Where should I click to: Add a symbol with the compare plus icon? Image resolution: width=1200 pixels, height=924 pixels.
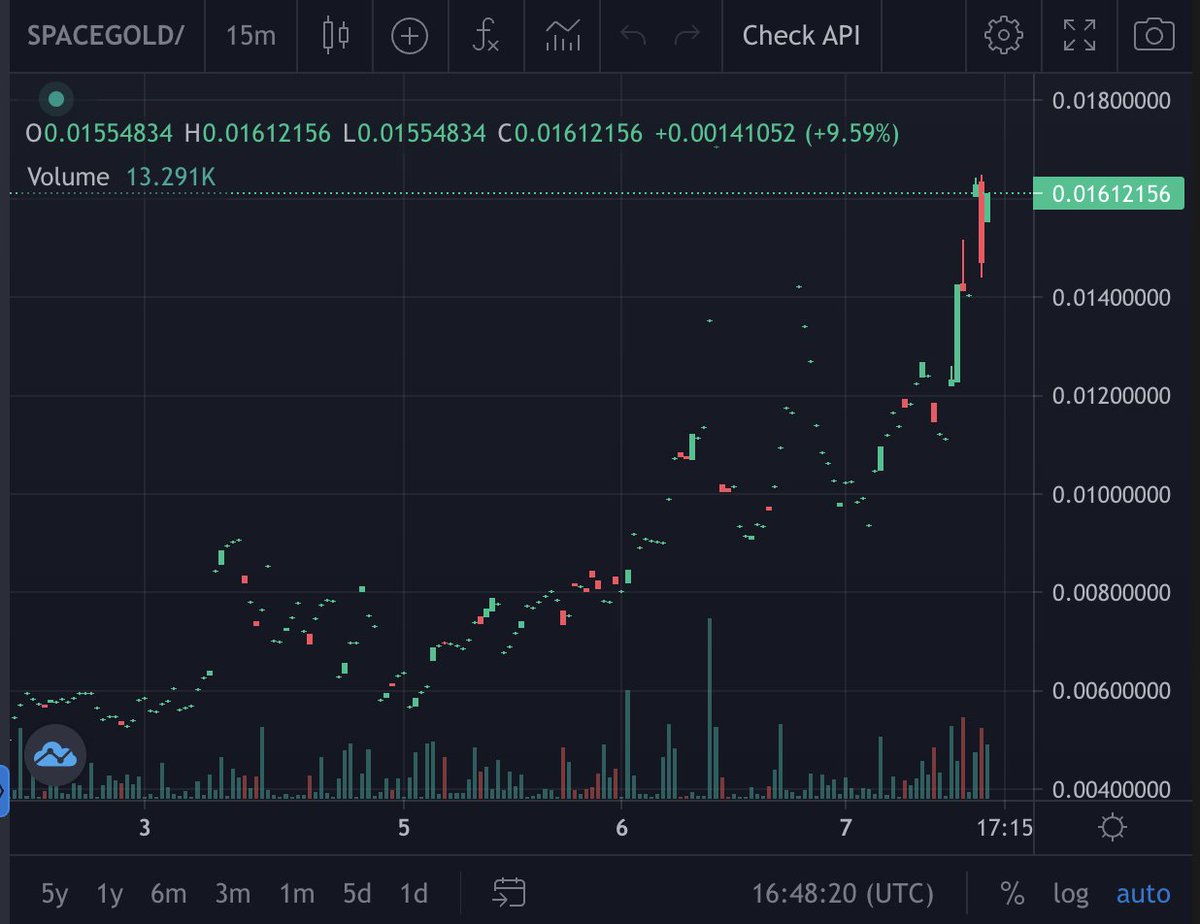[x=410, y=37]
